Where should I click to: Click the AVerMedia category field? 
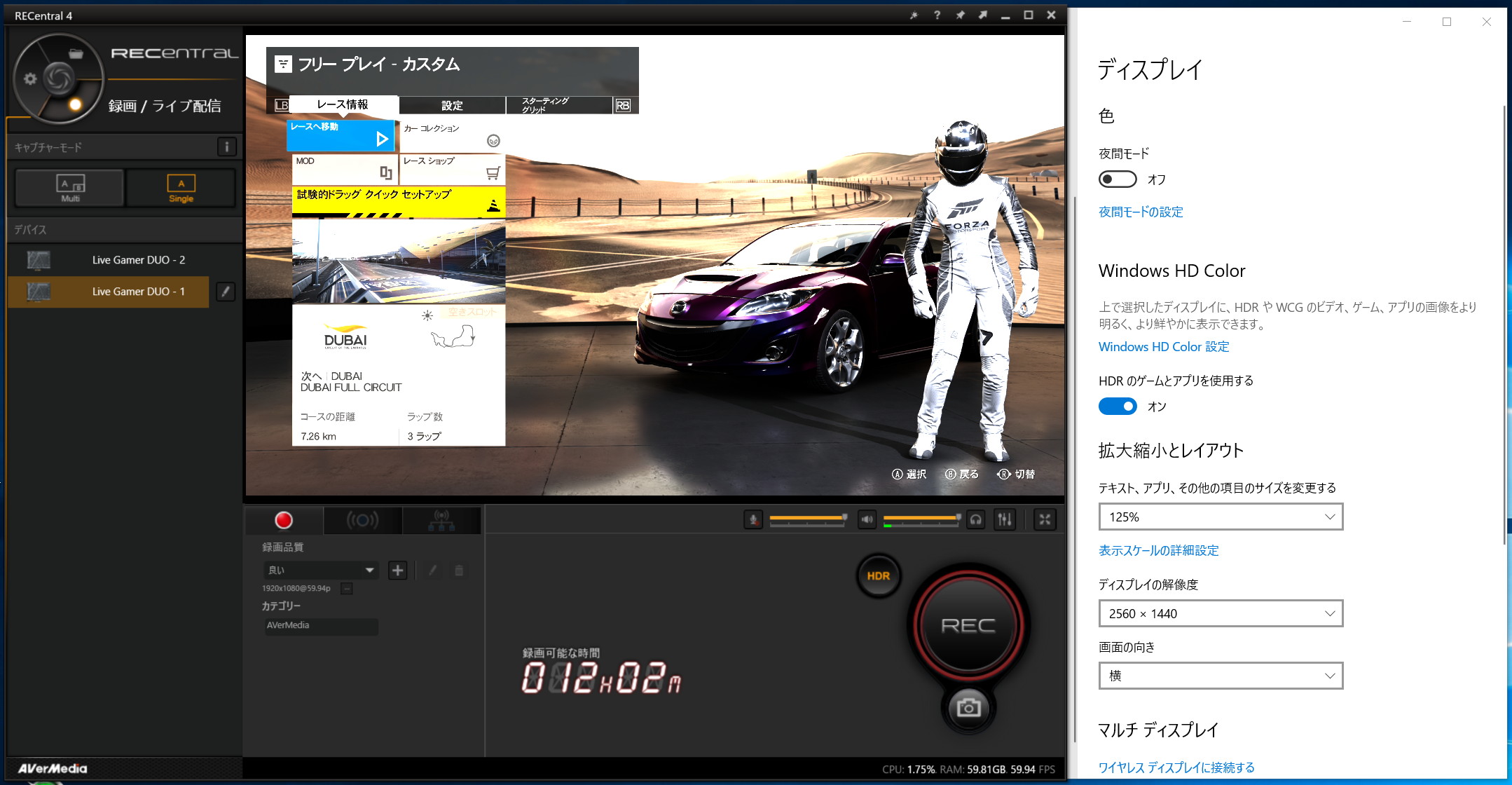322,626
